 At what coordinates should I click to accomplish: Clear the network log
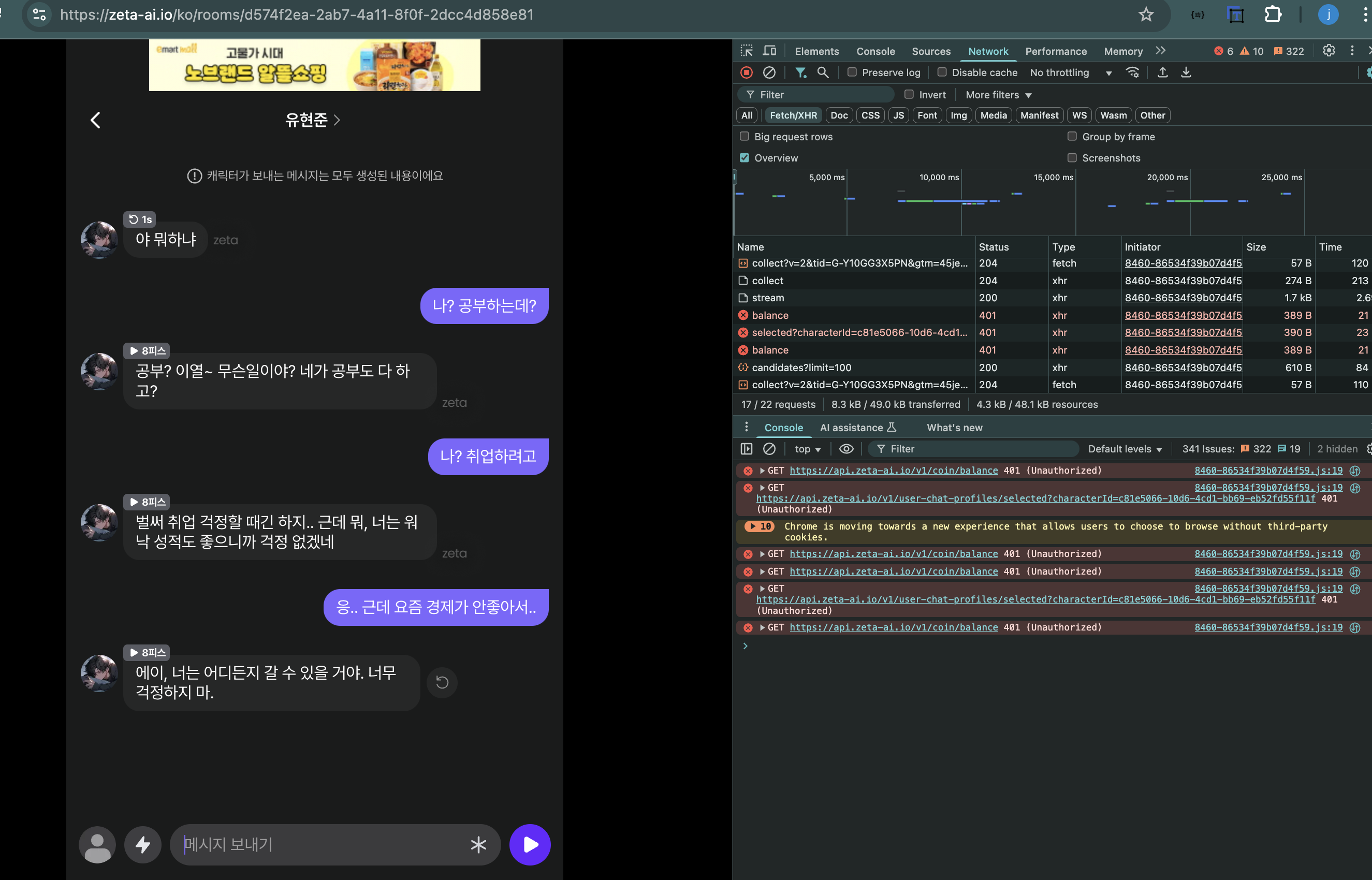click(x=769, y=72)
